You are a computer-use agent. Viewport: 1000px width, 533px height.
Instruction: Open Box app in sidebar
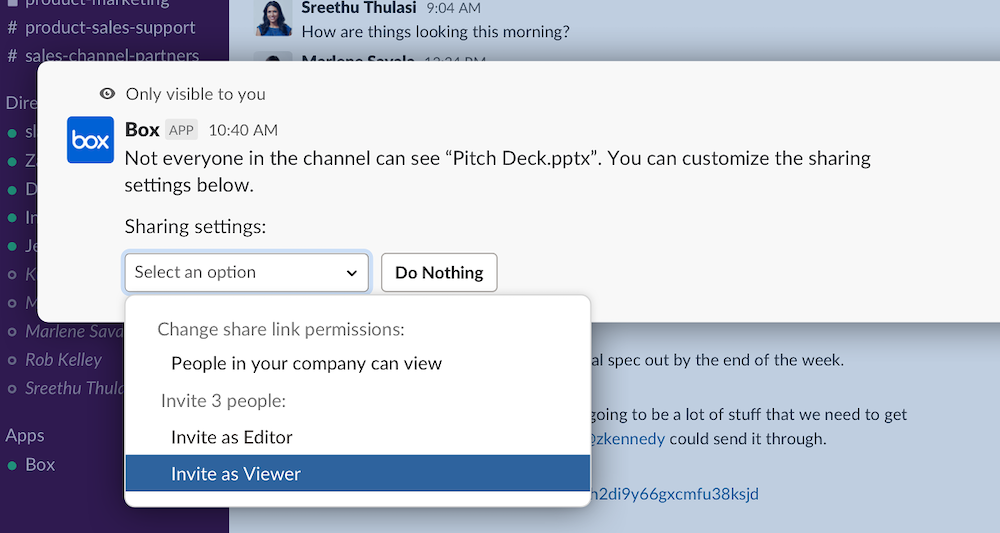tap(40, 465)
